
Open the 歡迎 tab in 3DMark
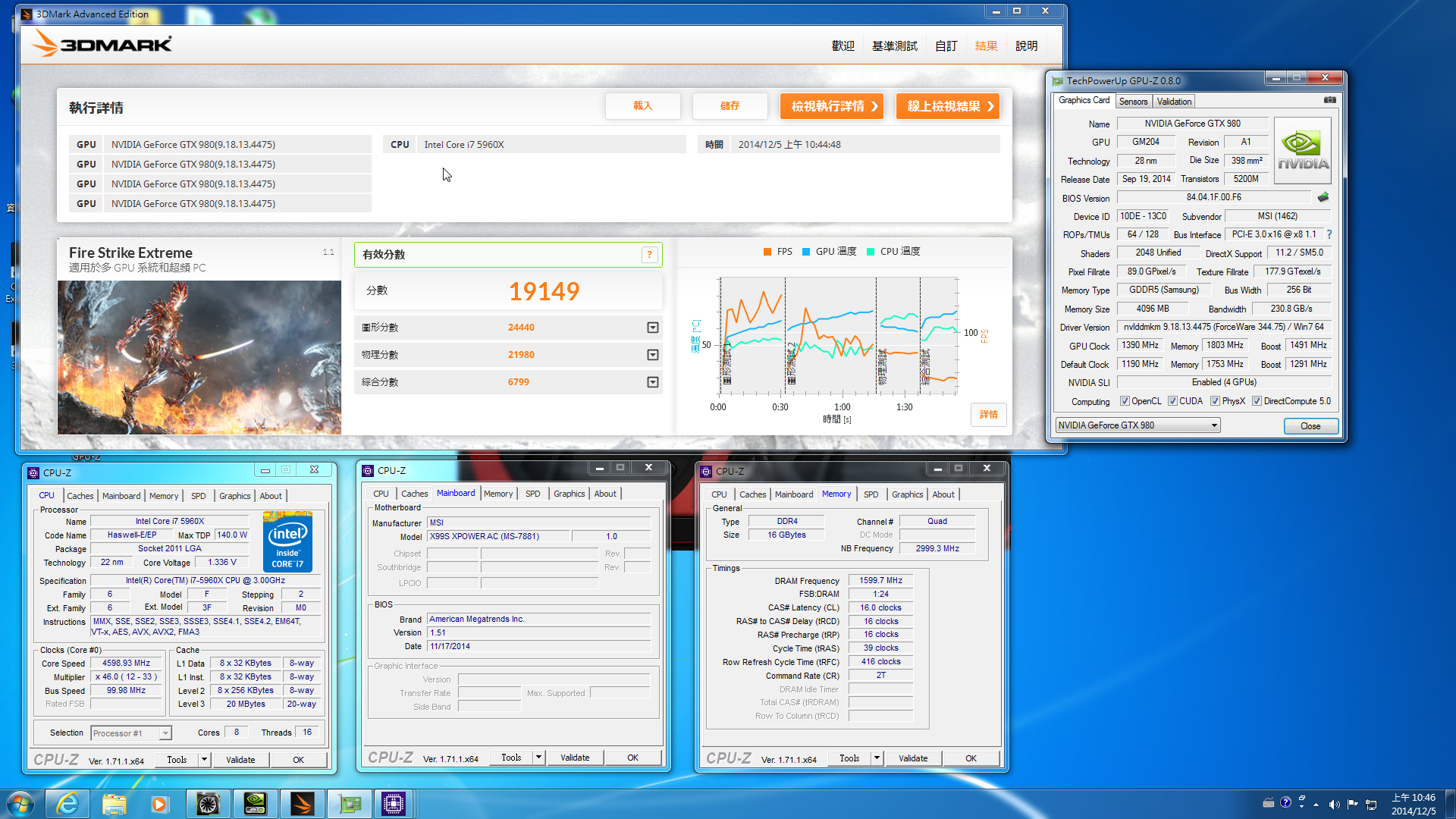(843, 46)
